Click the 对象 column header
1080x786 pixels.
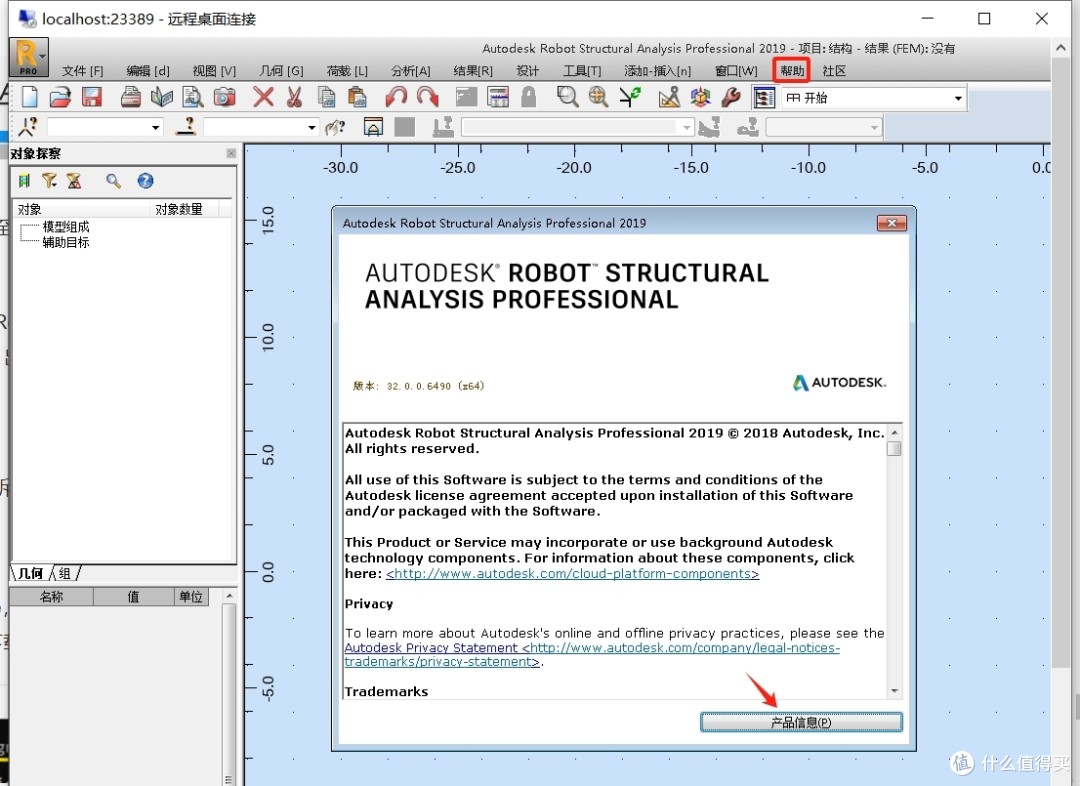(x=81, y=209)
